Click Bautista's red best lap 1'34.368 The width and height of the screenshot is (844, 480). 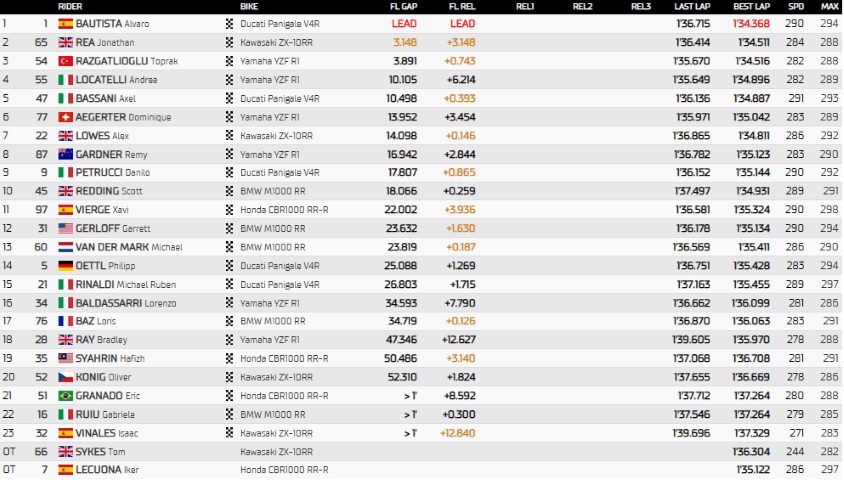coord(751,24)
